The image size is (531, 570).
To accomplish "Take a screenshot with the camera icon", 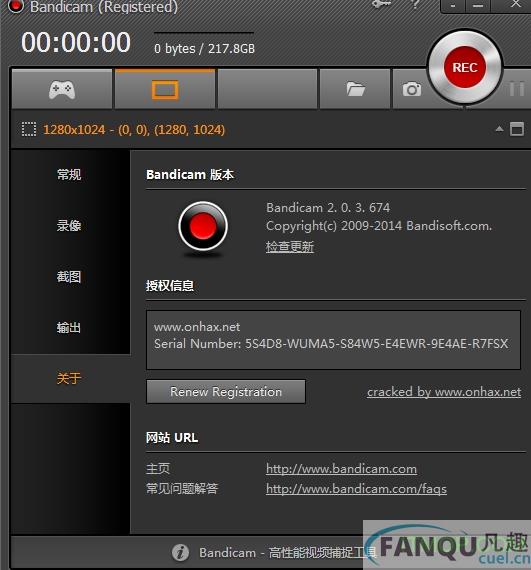I will pos(412,89).
